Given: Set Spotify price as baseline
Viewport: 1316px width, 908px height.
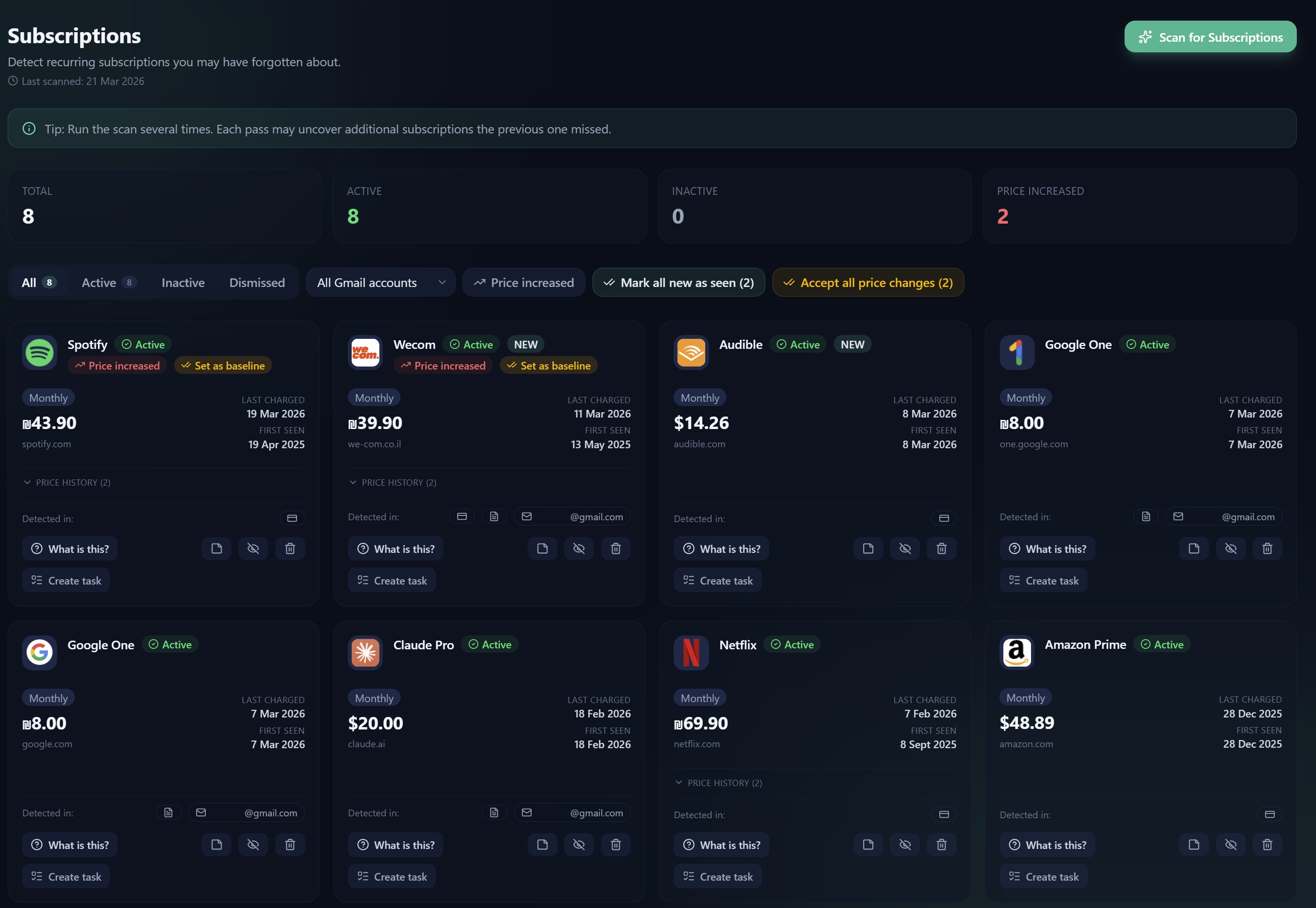Looking at the screenshot, I should coord(223,366).
